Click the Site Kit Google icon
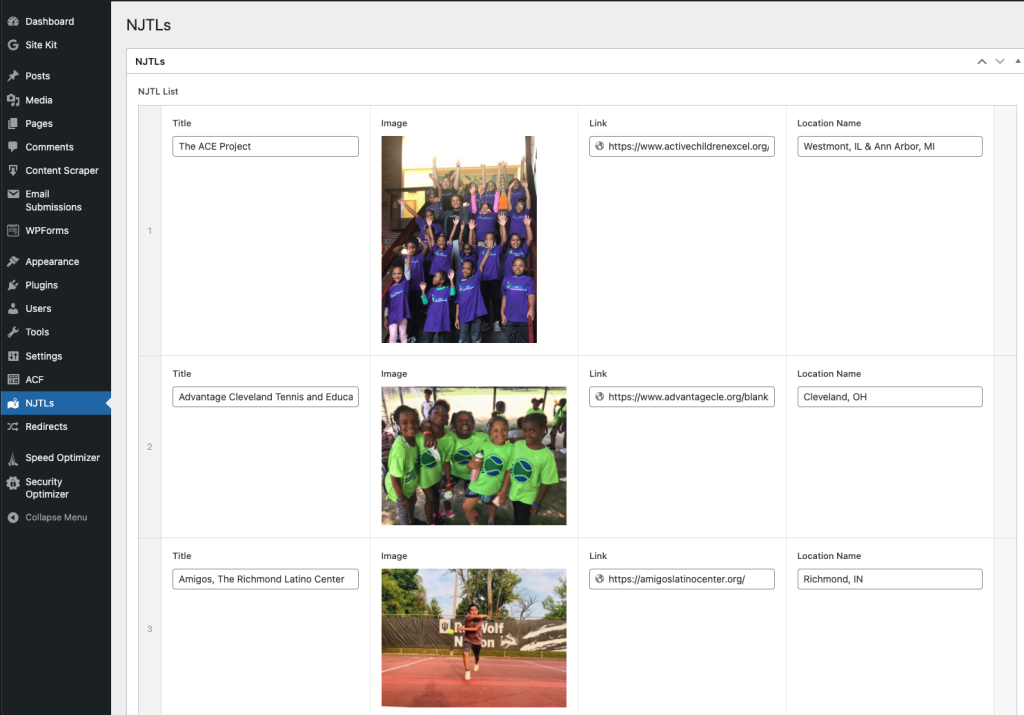This screenshot has height=715, width=1024. 13,45
